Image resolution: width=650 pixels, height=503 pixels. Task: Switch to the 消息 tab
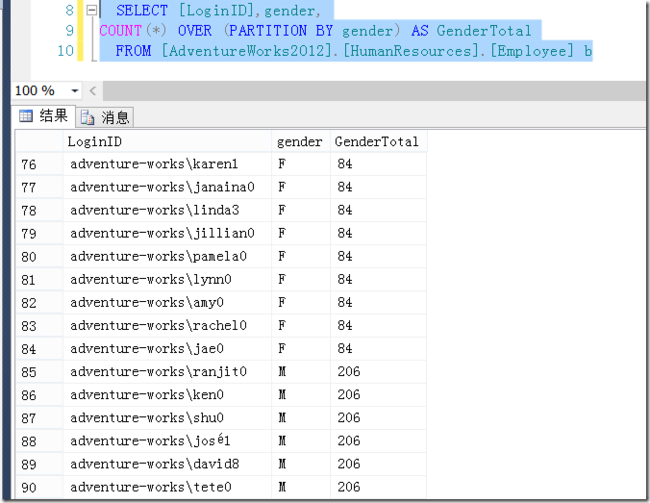point(105,117)
